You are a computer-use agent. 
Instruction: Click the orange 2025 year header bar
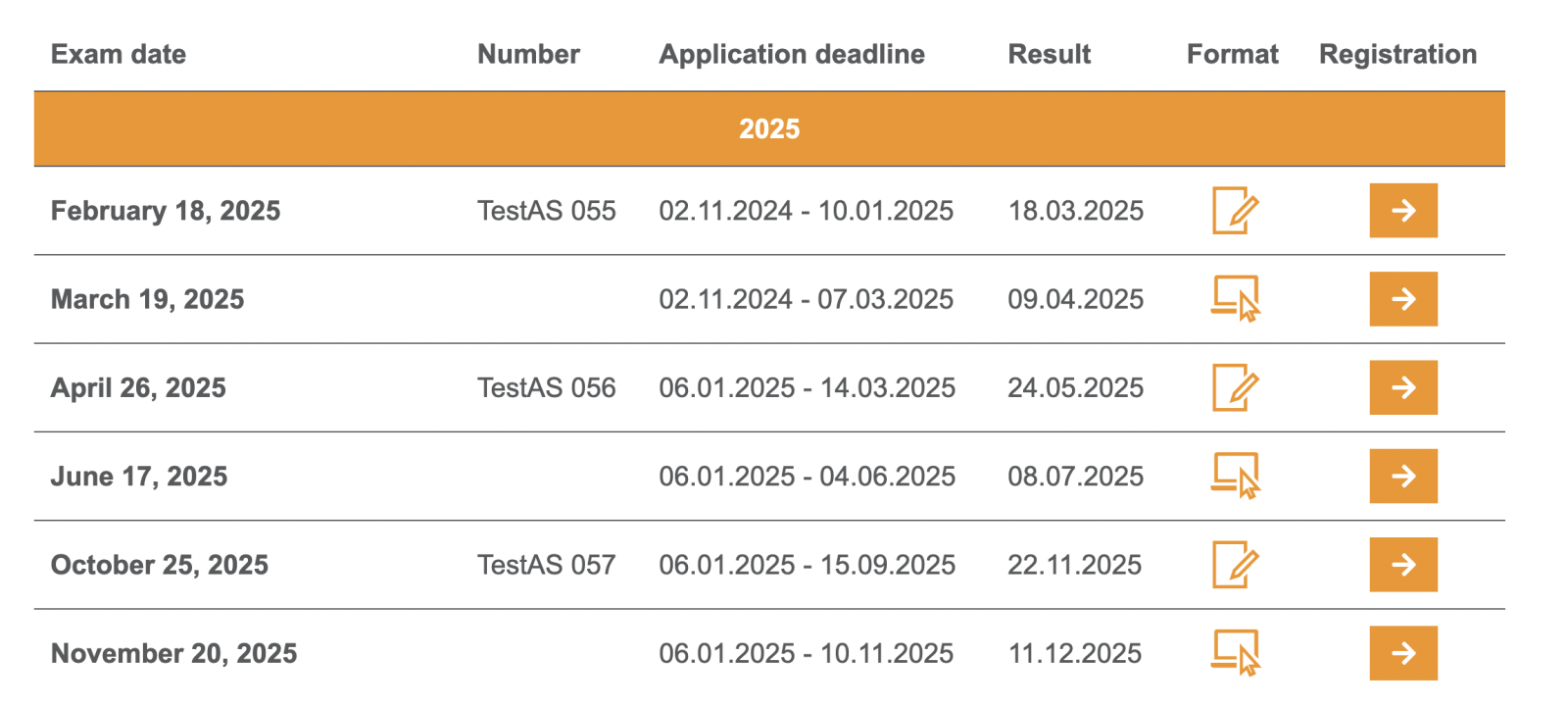pyautogui.click(x=769, y=128)
